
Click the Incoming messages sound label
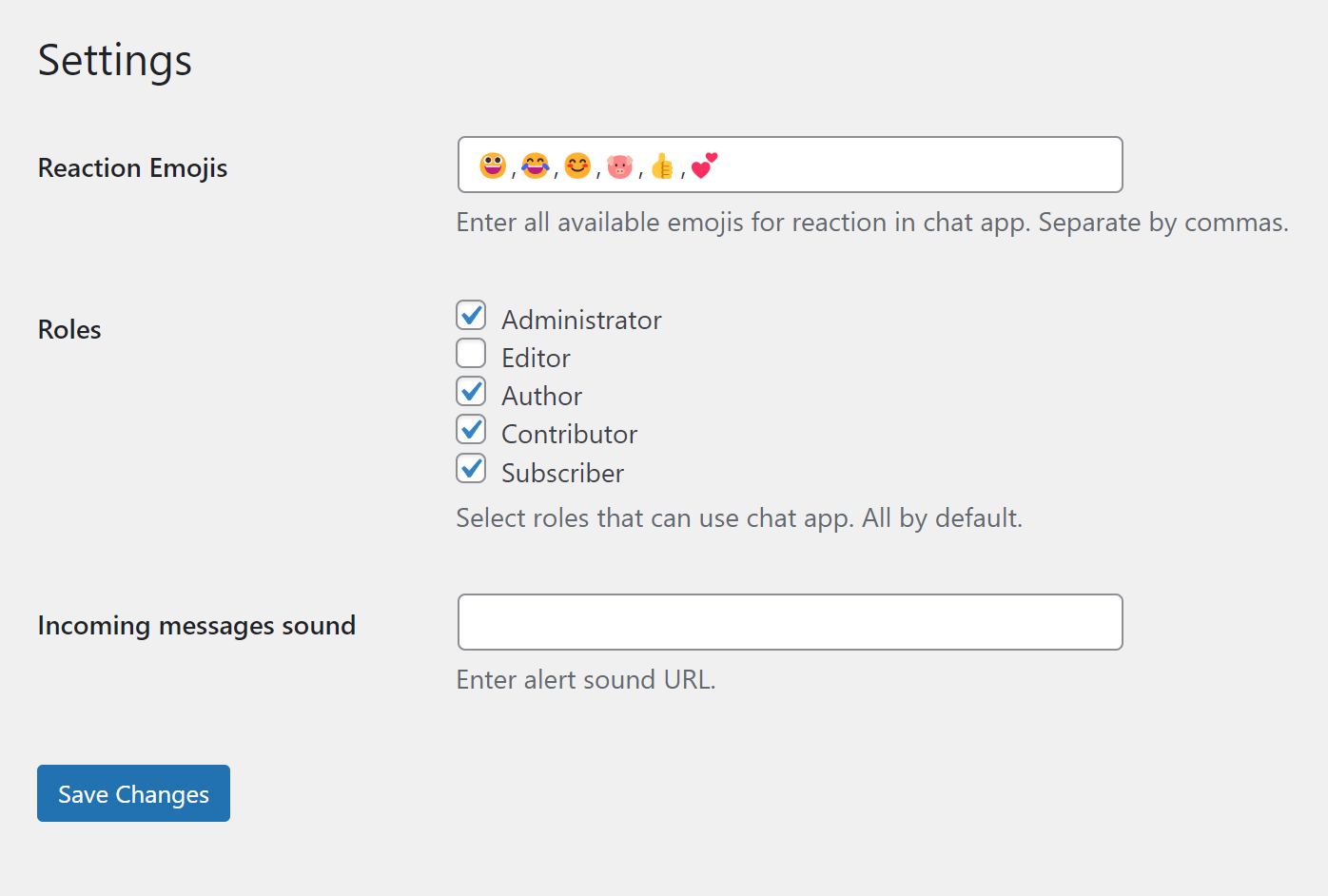196,626
